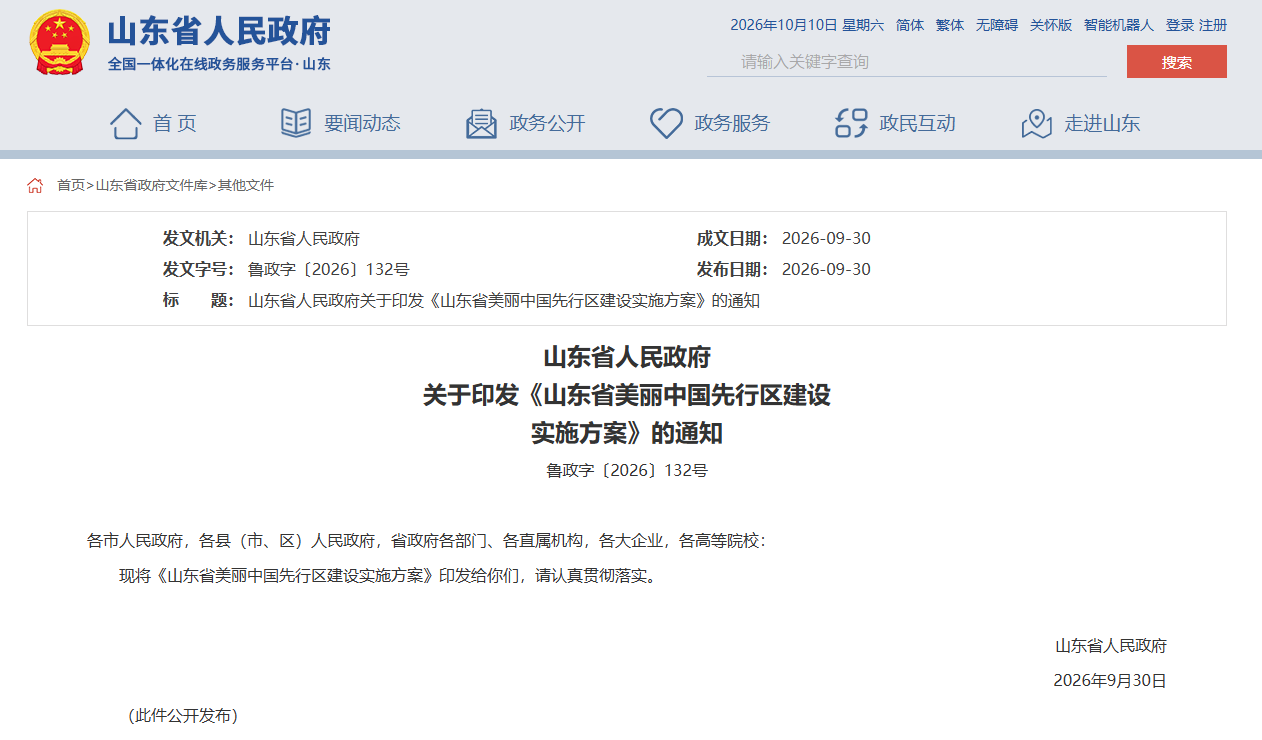Click the red 搜索 button
This screenshot has width=1262, height=740.
[1177, 61]
